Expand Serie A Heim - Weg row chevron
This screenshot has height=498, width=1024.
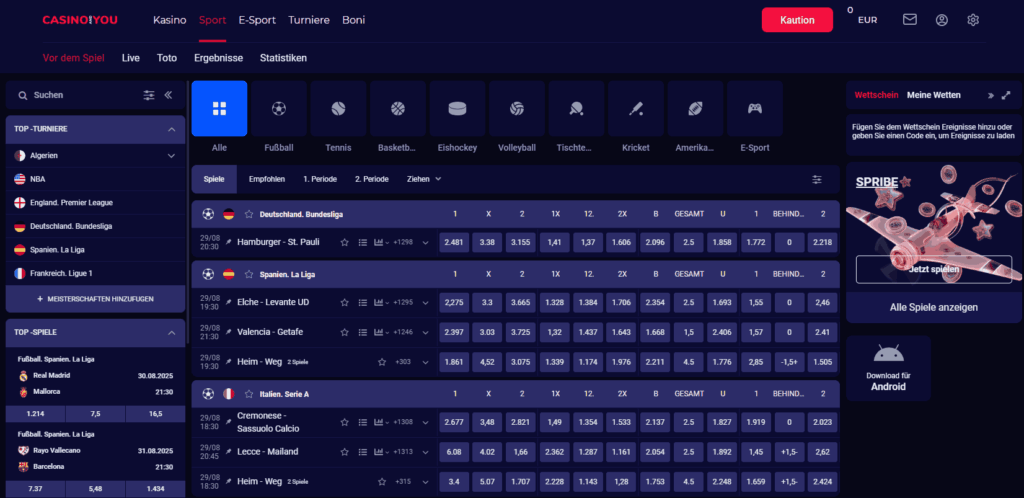(425, 482)
